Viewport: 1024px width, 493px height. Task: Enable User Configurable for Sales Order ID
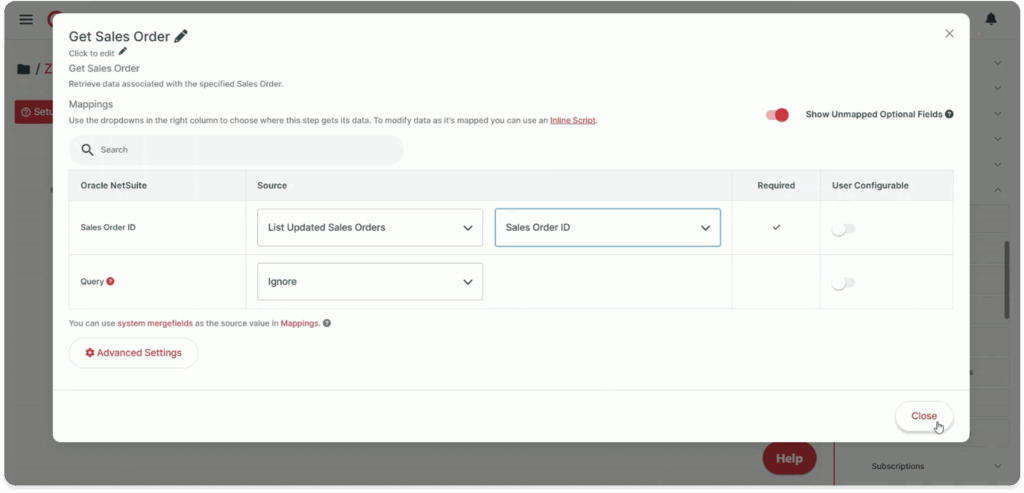pos(843,229)
